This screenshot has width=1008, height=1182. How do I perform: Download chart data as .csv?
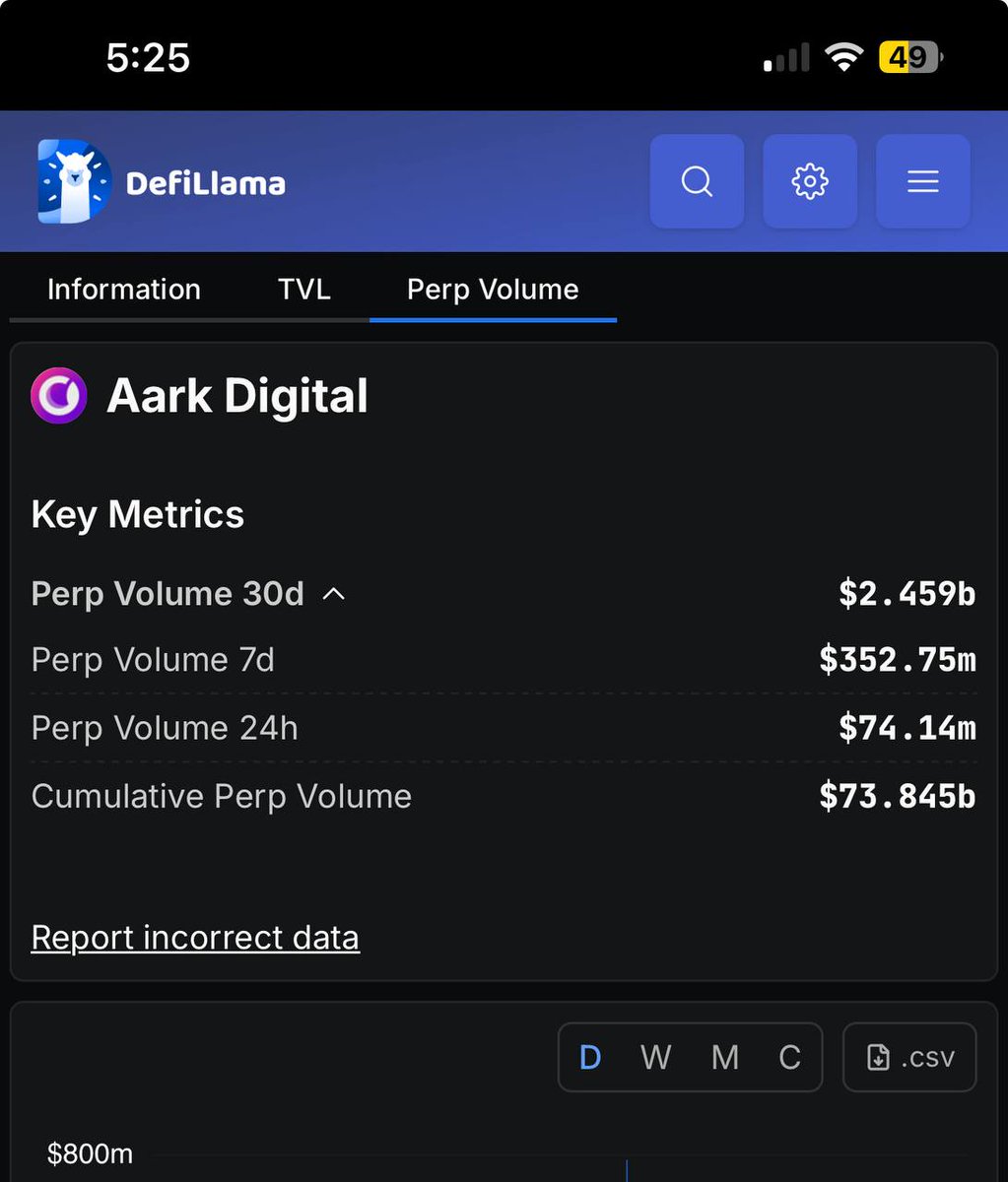(909, 1058)
